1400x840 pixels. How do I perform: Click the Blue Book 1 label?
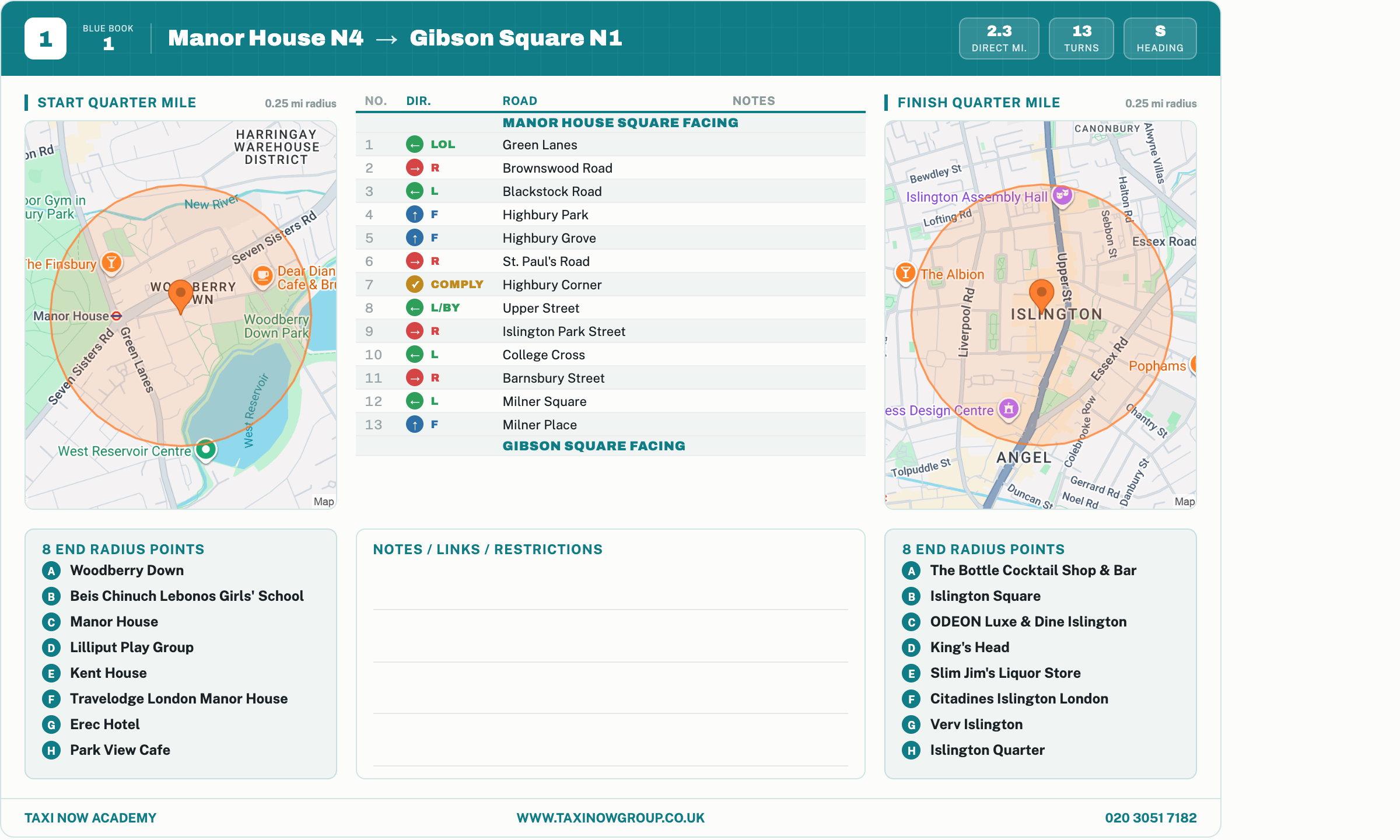(108, 38)
